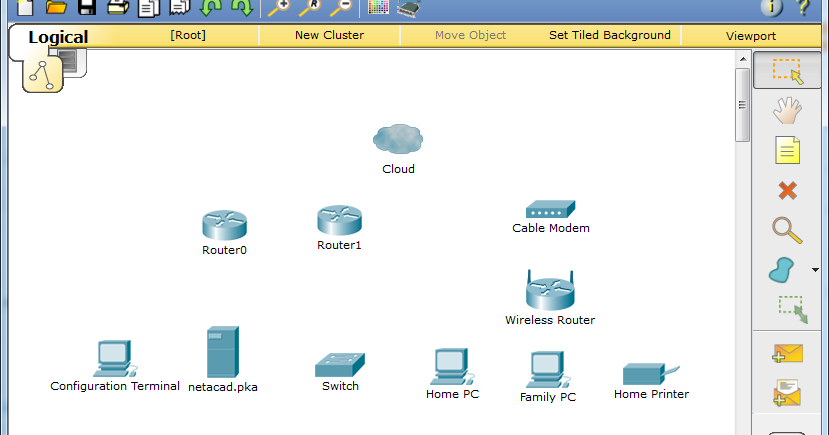
Task: Open help with the question mark icon
Action: tap(803, 7)
